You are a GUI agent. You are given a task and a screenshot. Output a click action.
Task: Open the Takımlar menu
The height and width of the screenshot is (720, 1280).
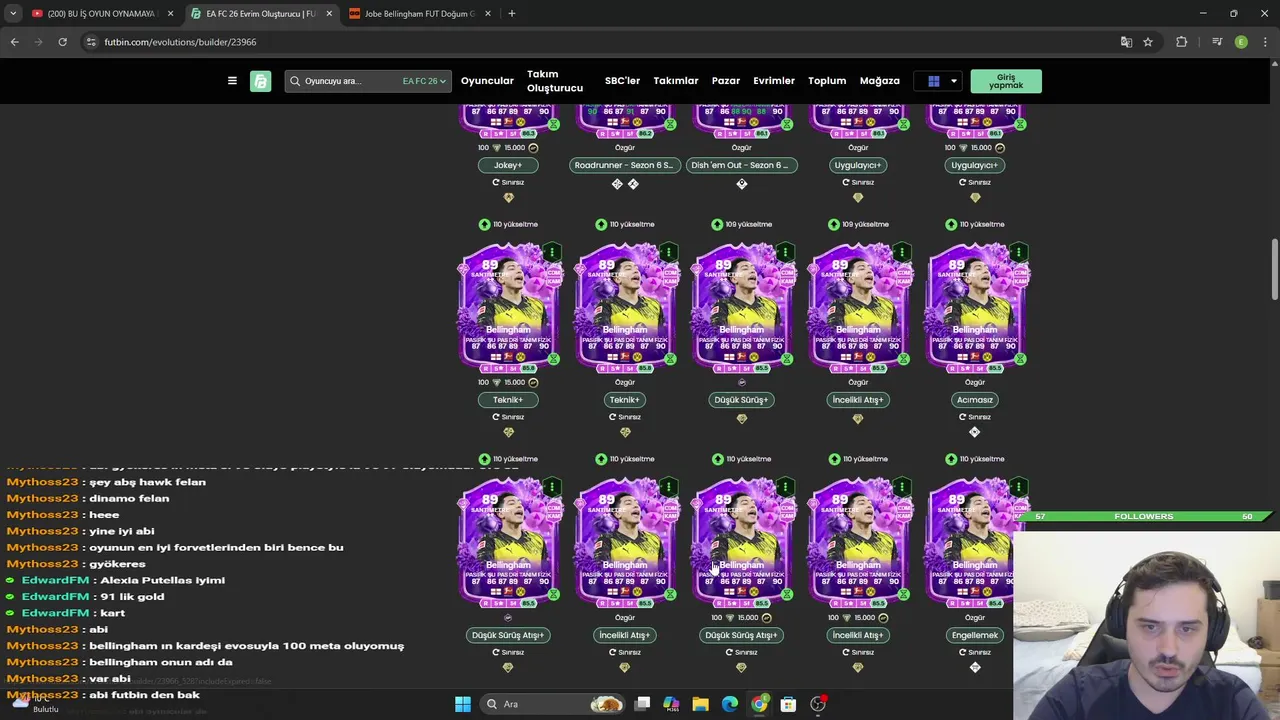coord(676,81)
